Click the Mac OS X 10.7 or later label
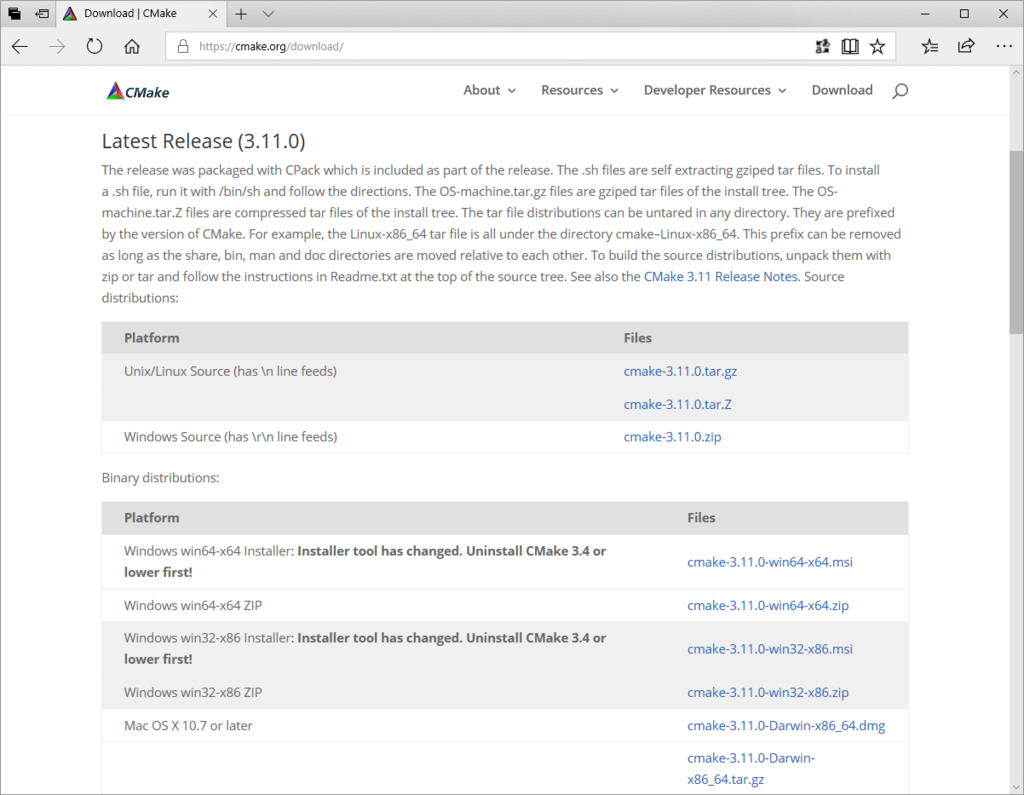This screenshot has width=1024, height=795. point(188,726)
